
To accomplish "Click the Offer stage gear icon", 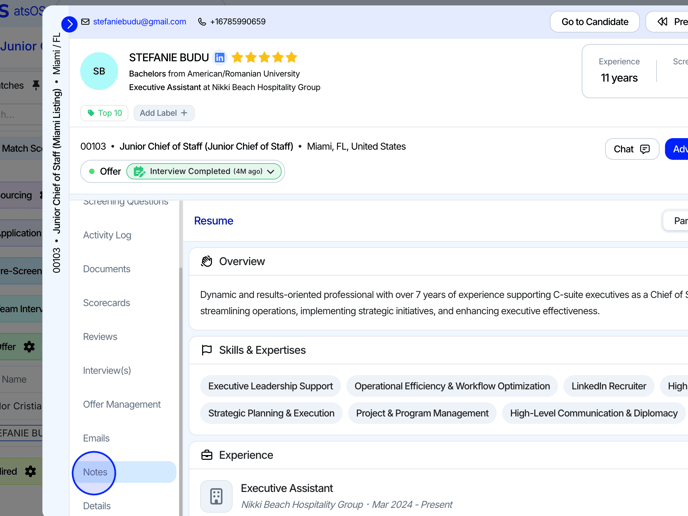I will point(29,347).
